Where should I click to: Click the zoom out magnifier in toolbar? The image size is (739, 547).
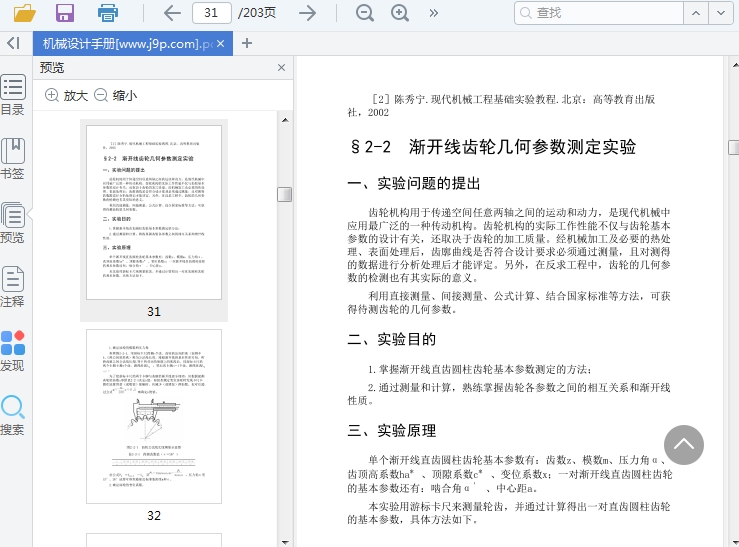point(365,13)
